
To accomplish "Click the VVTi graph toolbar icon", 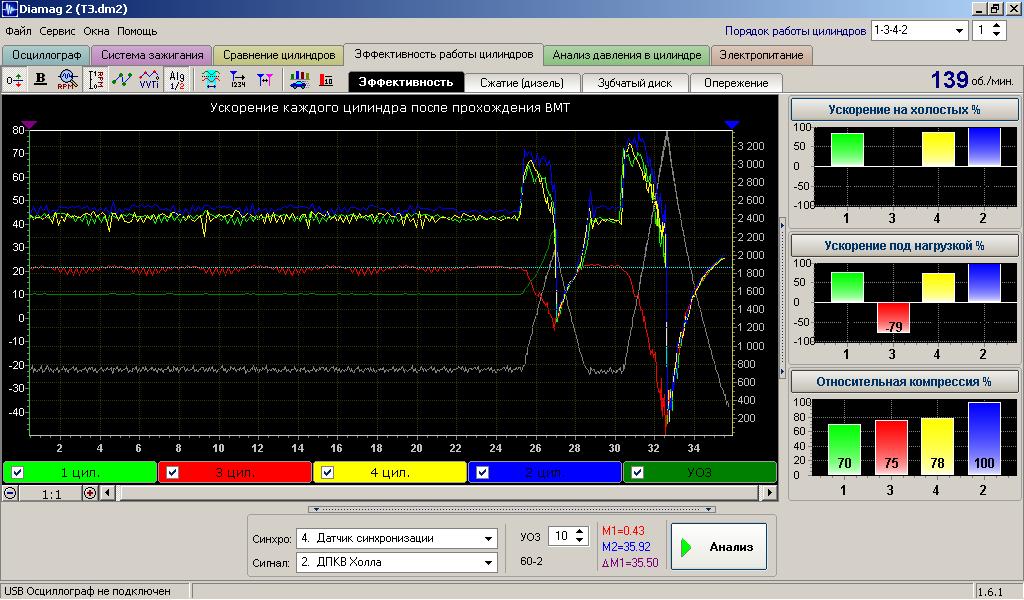I will tap(149, 80).
